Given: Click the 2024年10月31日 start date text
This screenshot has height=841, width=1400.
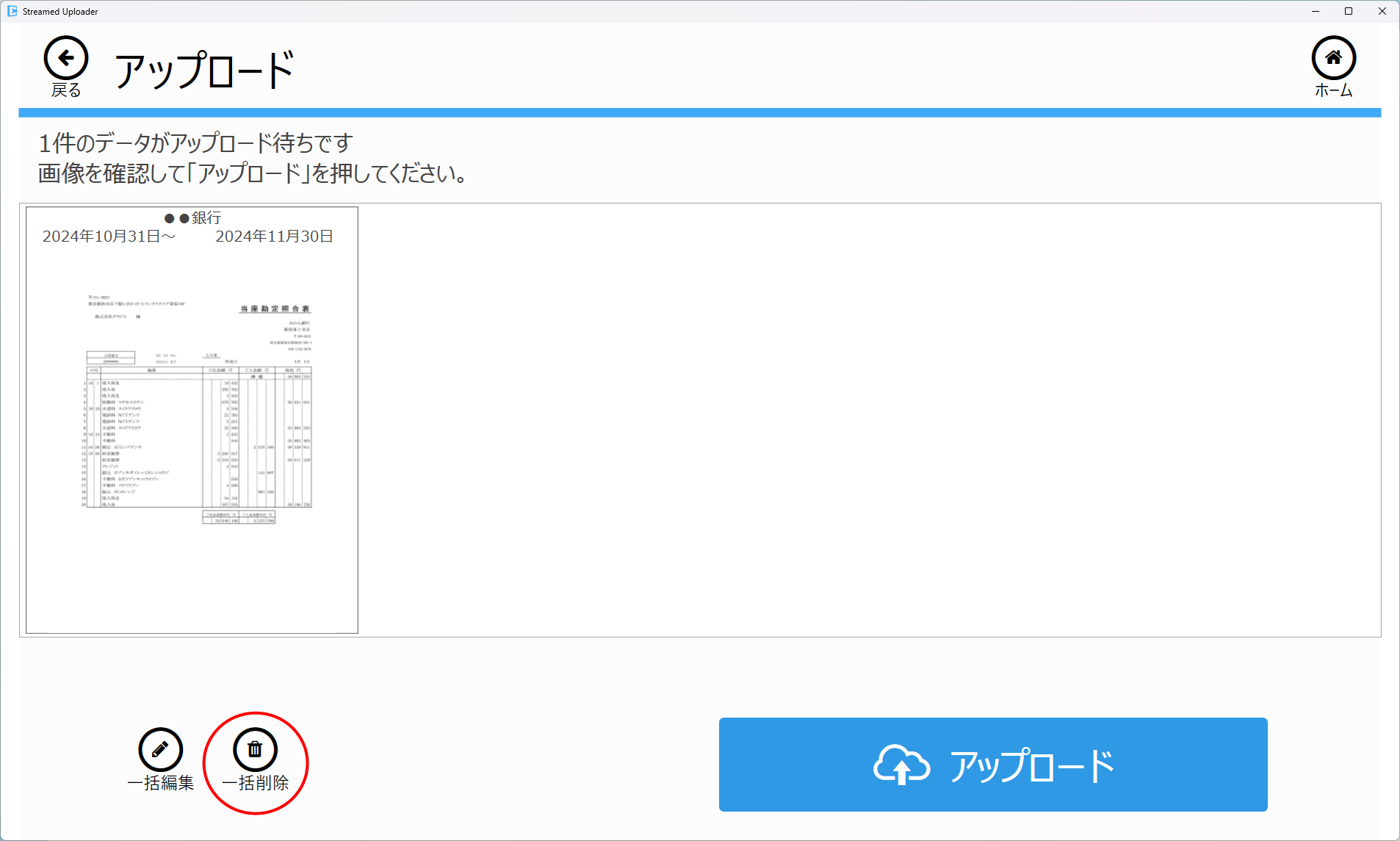Looking at the screenshot, I should pyautogui.click(x=108, y=237).
